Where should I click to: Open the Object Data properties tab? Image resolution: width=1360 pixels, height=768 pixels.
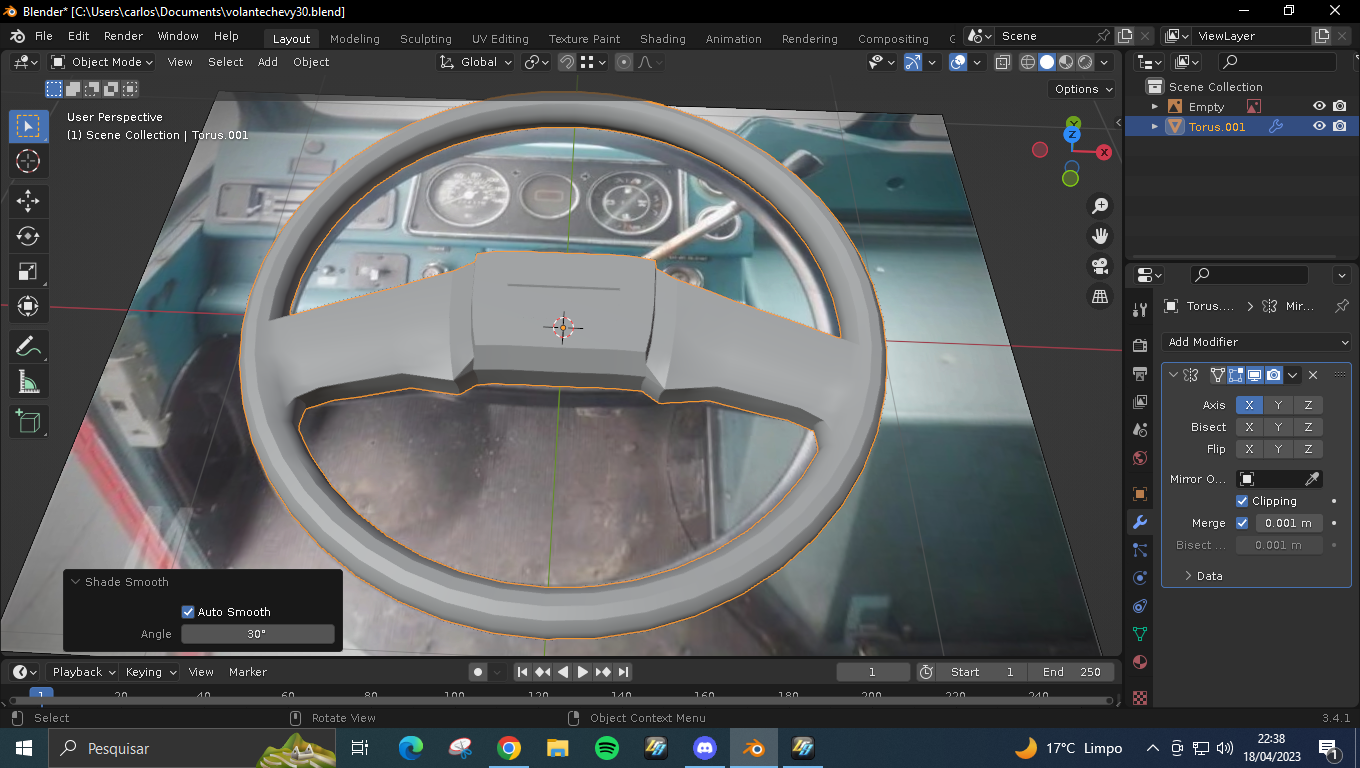[x=1139, y=634]
